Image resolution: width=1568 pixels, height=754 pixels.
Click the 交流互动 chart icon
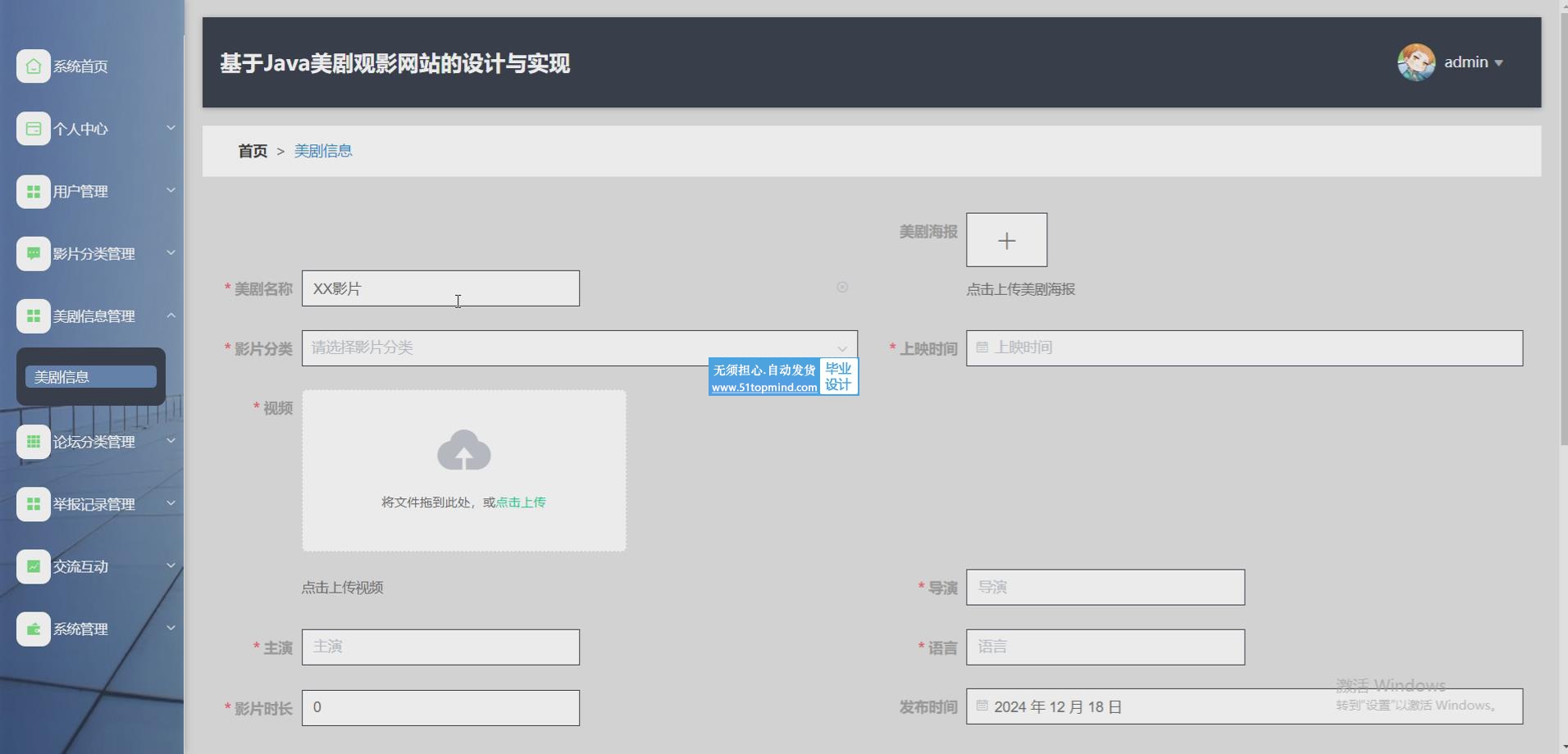point(33,566)
